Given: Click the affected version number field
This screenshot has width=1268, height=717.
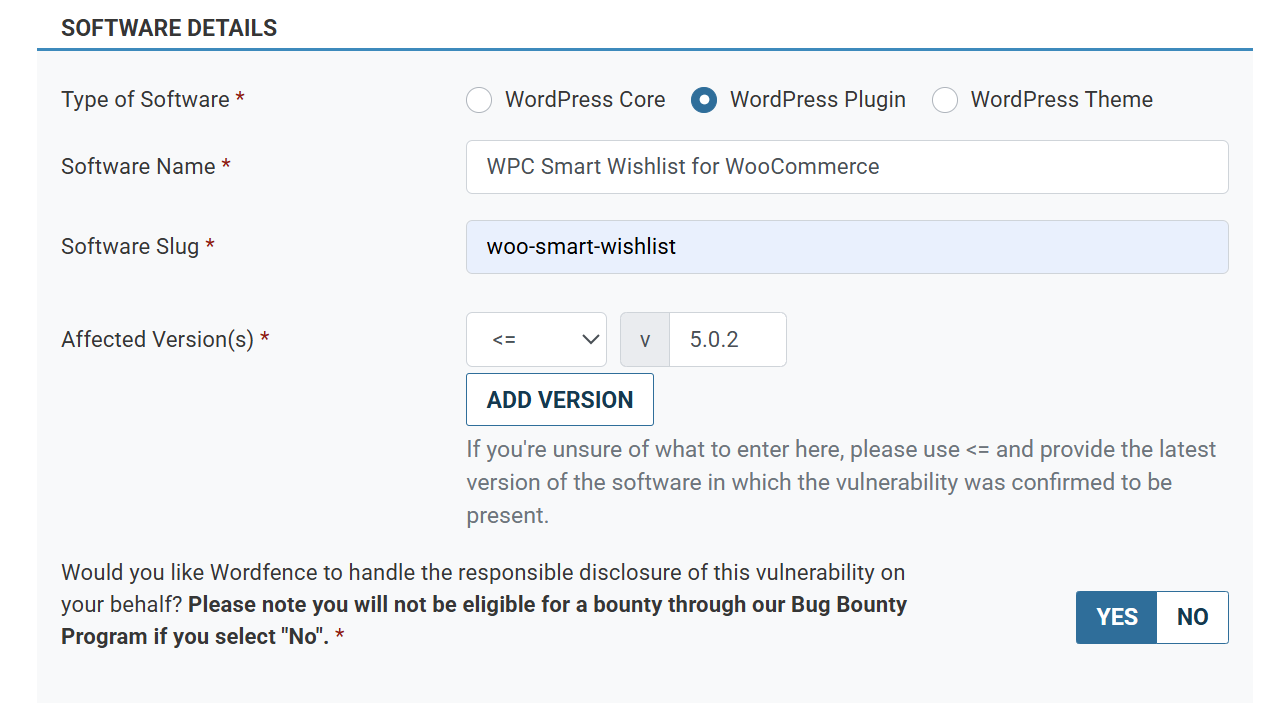Looking at the screenshot, I should click(x=727, y=340).
